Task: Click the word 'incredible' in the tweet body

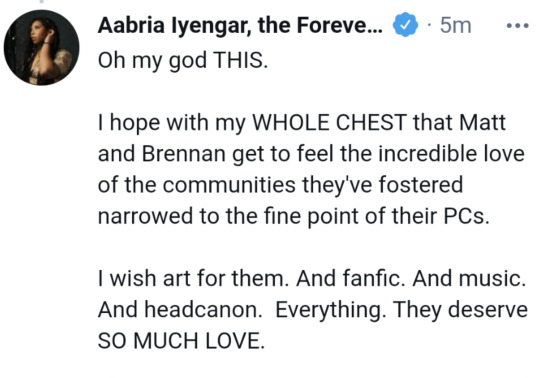Action: coord(427,154)
